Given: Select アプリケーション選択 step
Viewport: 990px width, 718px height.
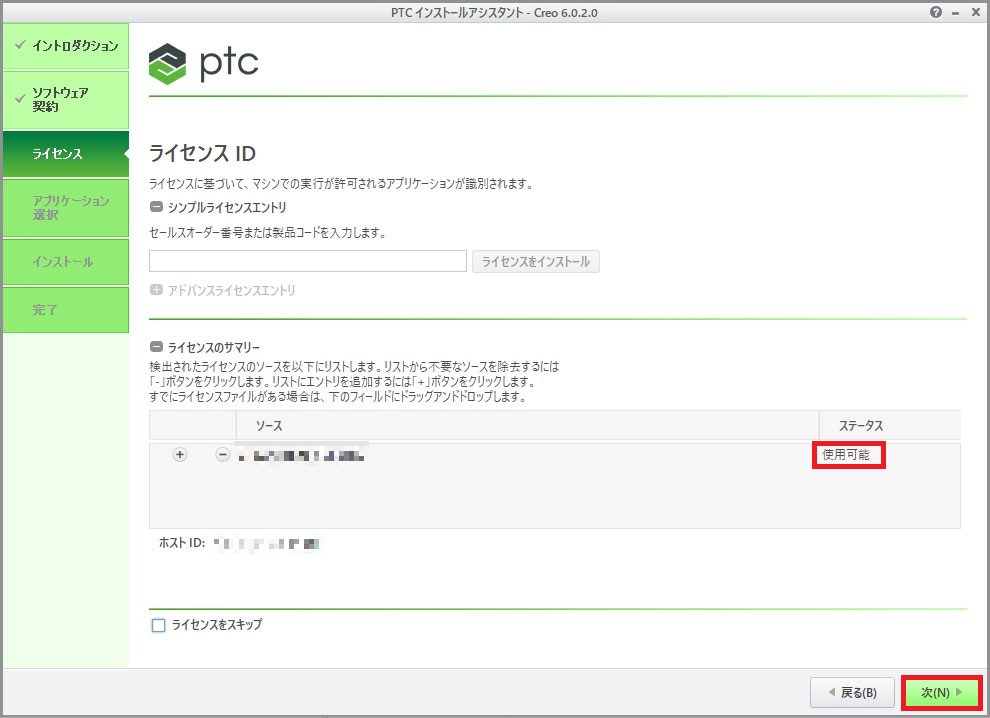Looking at the screenshot, I should point(66,208).
